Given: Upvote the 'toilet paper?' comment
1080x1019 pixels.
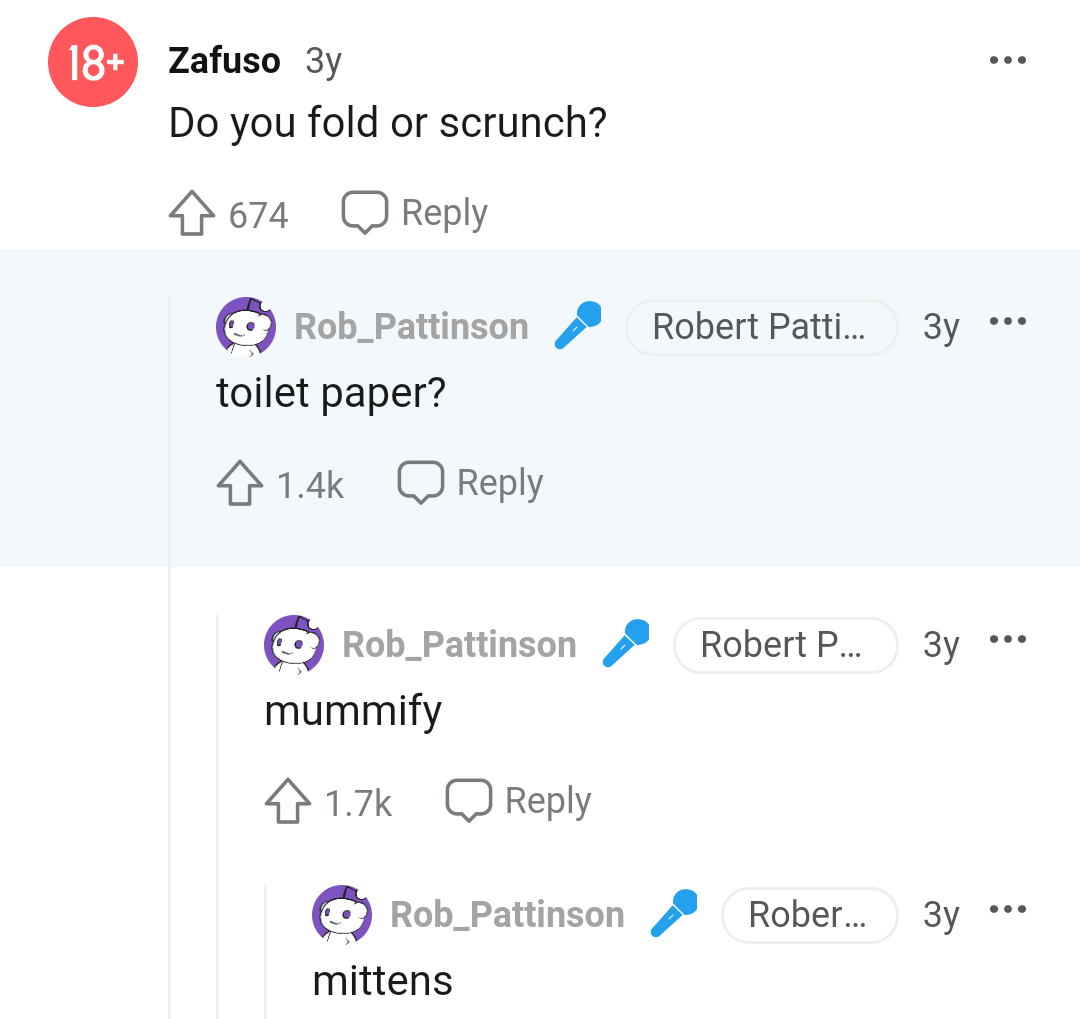Looking at the screenshot, I should coord(240,483).
